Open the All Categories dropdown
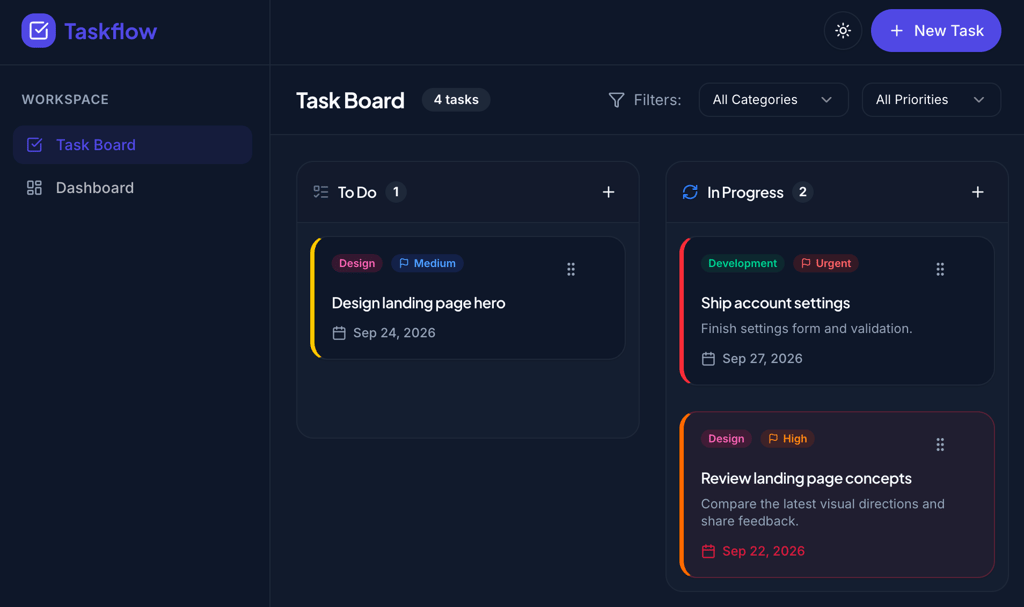 pos(773,100)
